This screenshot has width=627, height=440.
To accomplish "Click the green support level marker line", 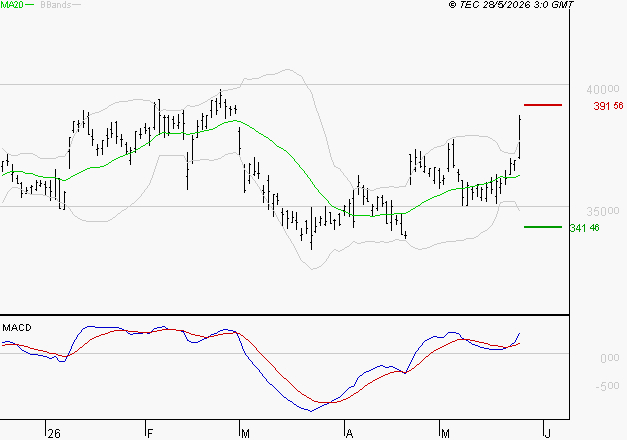I will click(543, 227).
